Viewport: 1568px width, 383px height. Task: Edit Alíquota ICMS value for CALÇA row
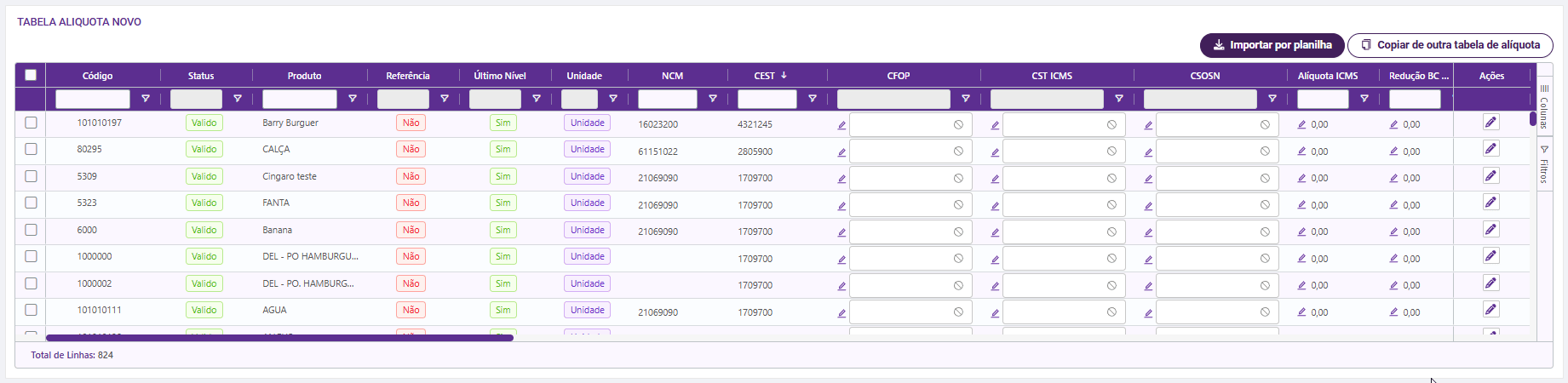pos(1301,151)
